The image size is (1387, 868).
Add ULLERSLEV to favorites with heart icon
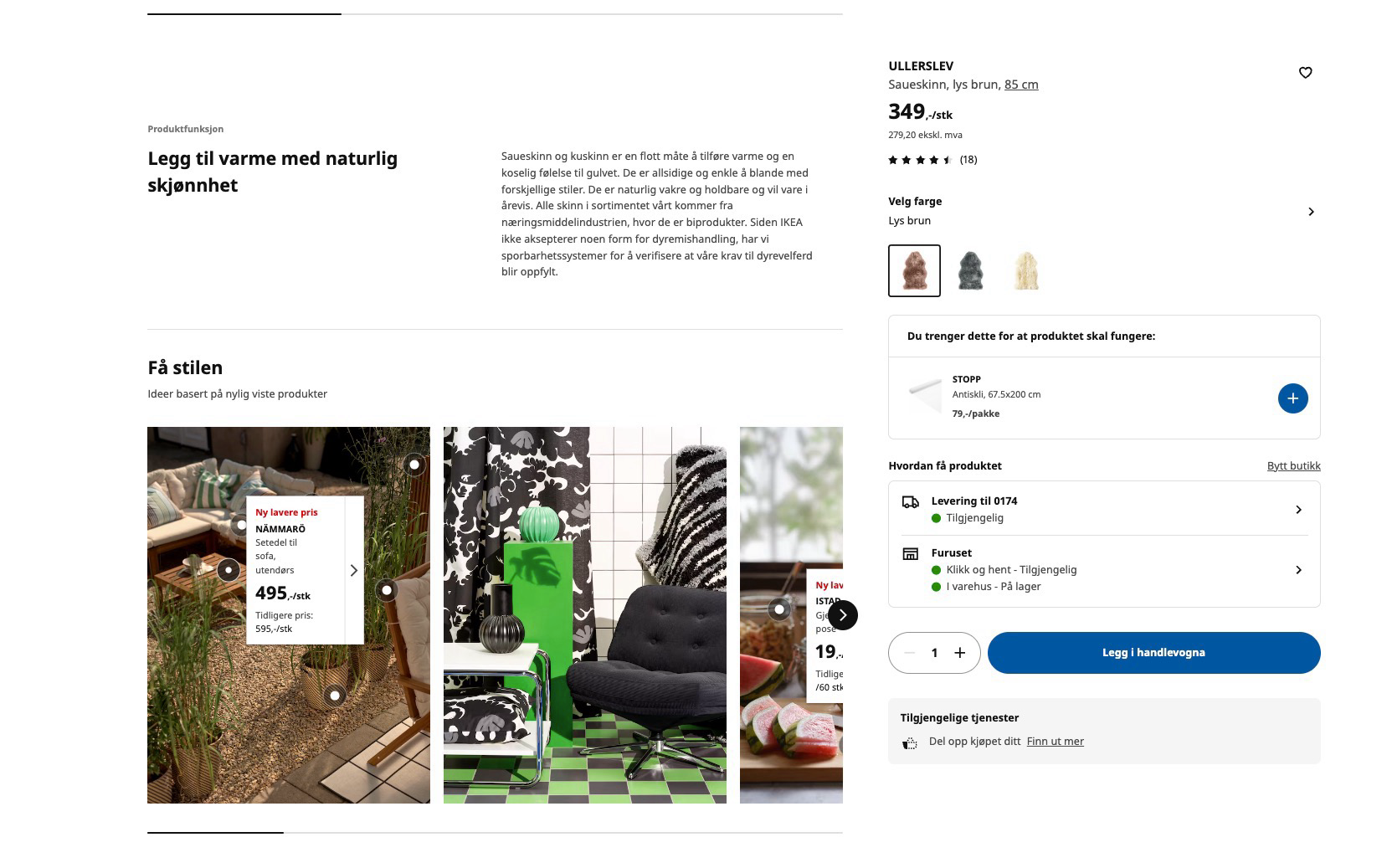click(x=1305, y=73)
